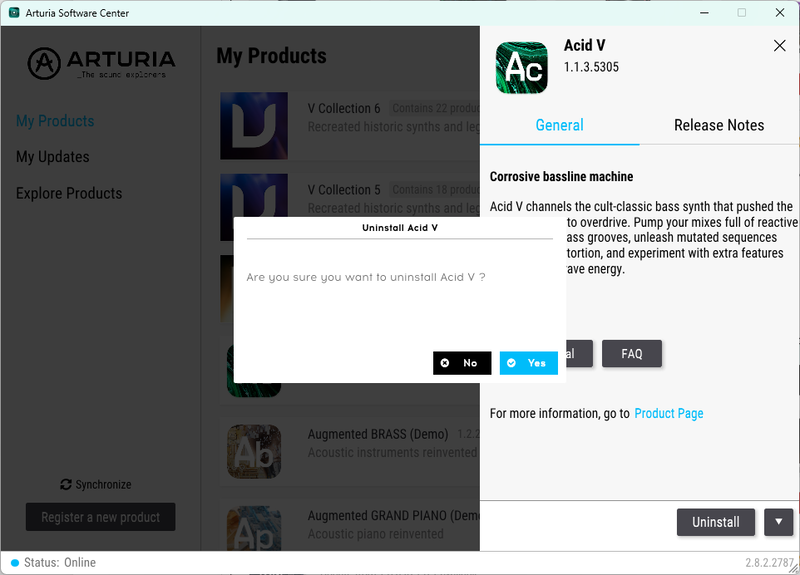Click the Augmented GRAND PIANO icon
The width and height of the screenshot is (800, 575).
(x=254, y=529)
